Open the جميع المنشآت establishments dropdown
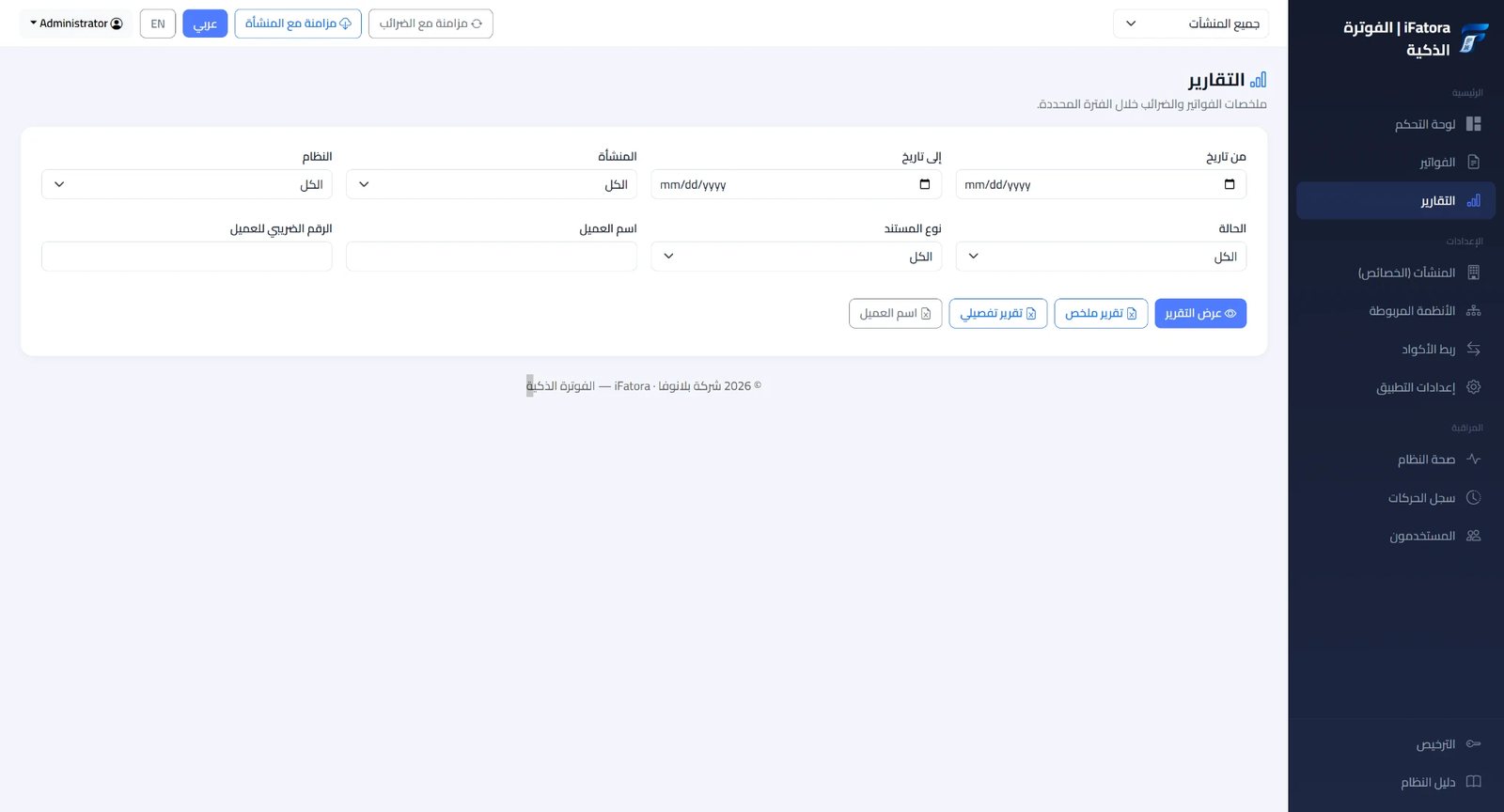 point(1191,23)
